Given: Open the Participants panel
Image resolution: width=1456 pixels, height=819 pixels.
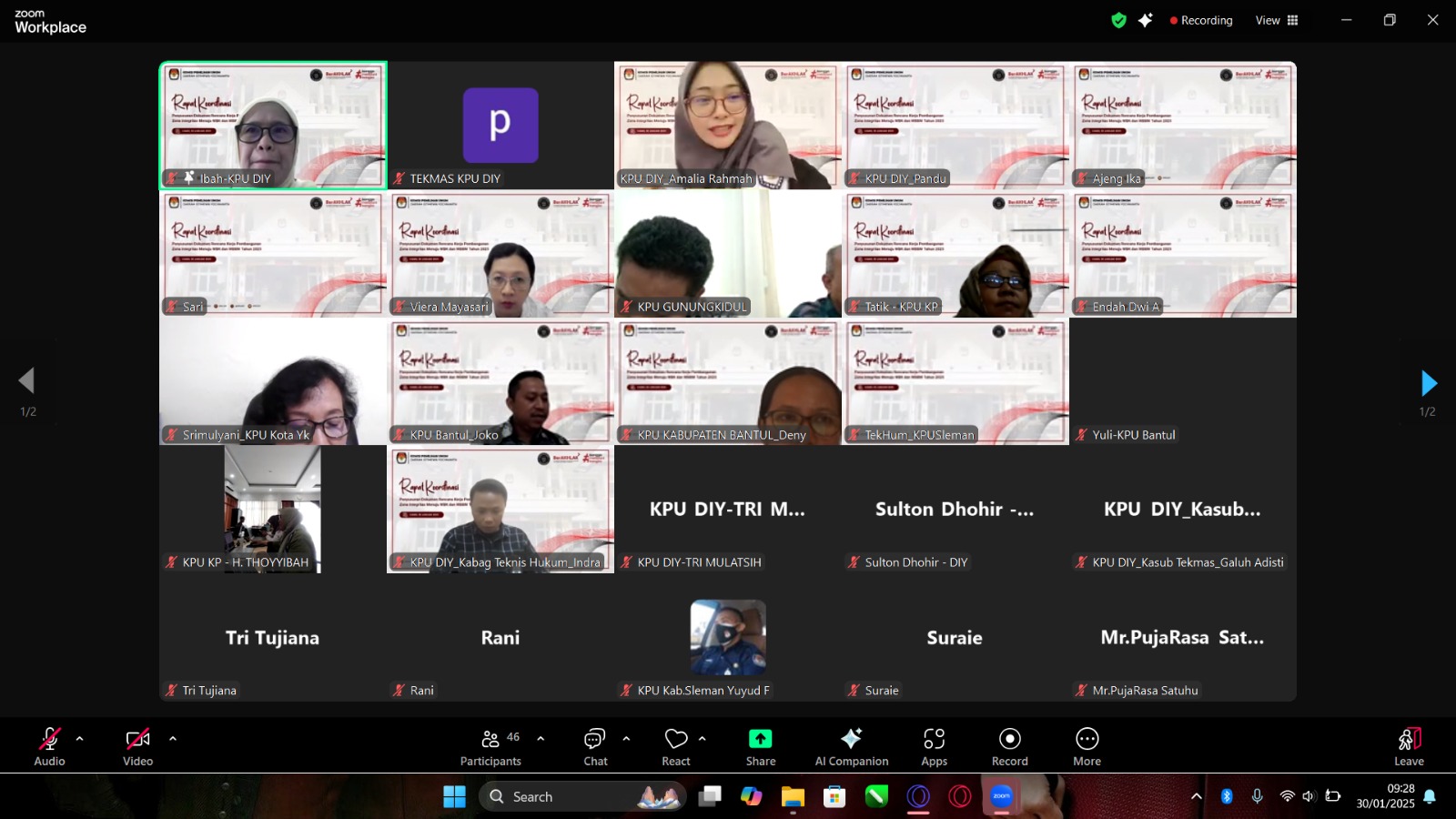Looking at the screenshot, I should click(x=490, y=746).
